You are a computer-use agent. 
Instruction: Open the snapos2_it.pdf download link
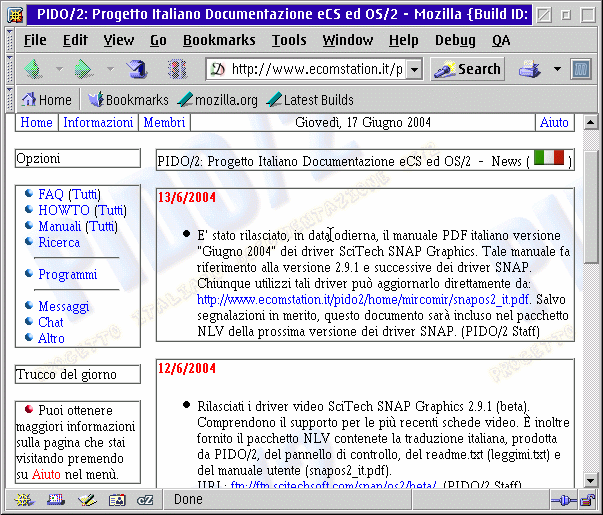pos(363,299)
